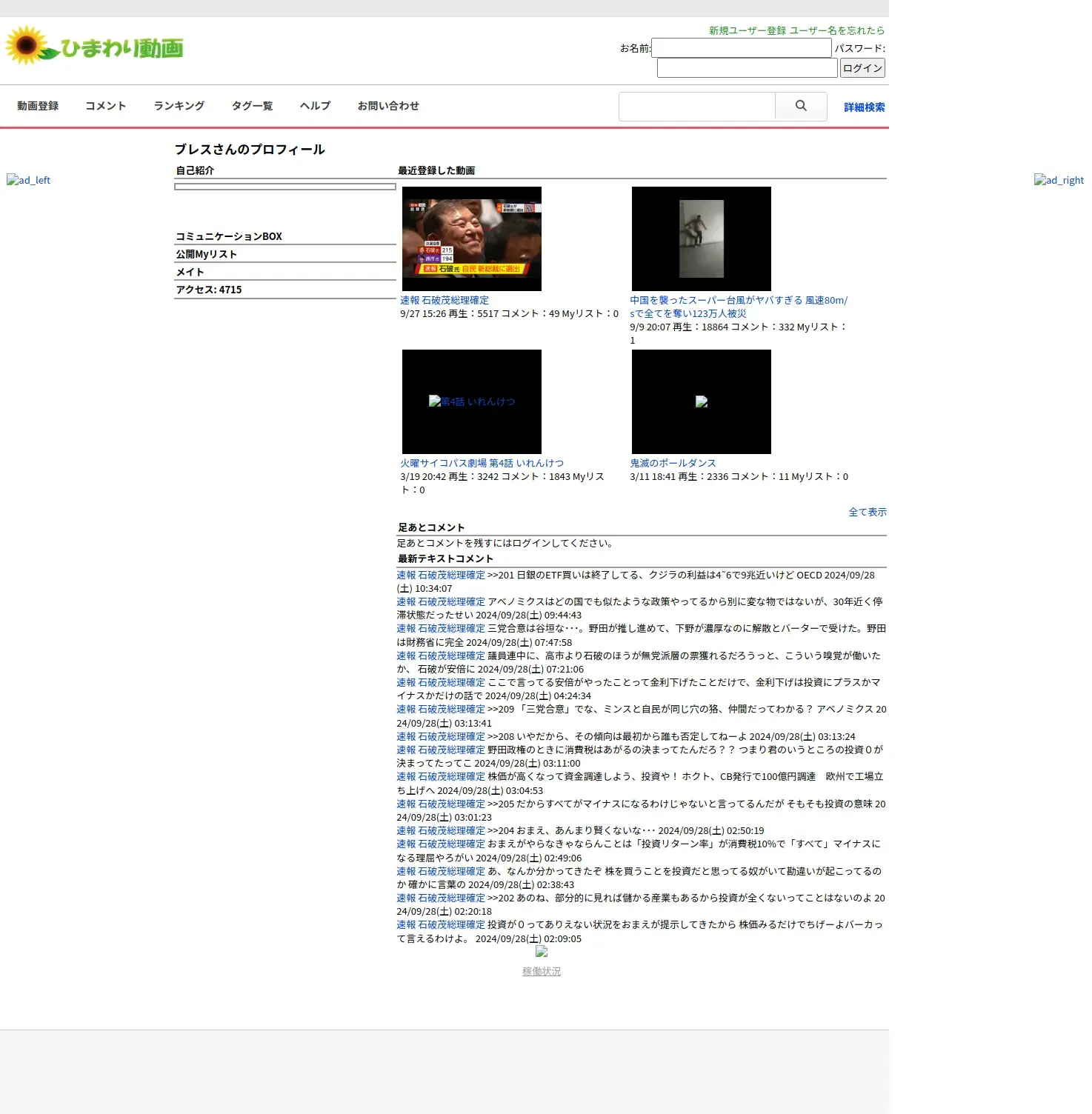
Task: Open comment link beginning あ、なんか分かってきたぞ
Action: [x=441, y=871]
